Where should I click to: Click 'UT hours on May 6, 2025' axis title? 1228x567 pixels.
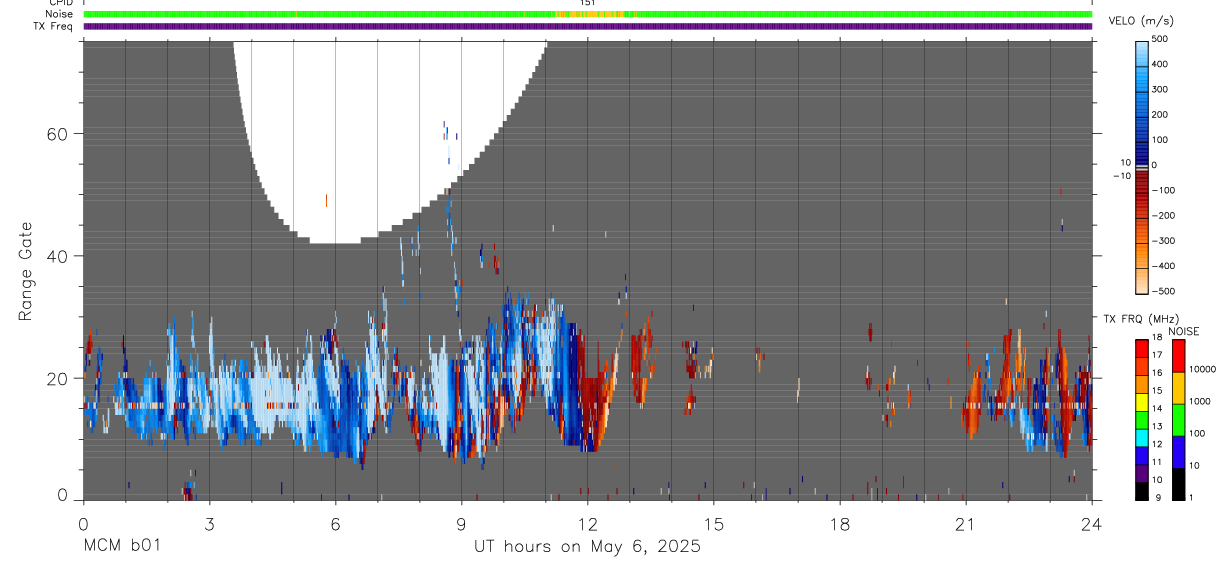coord(587,547)
